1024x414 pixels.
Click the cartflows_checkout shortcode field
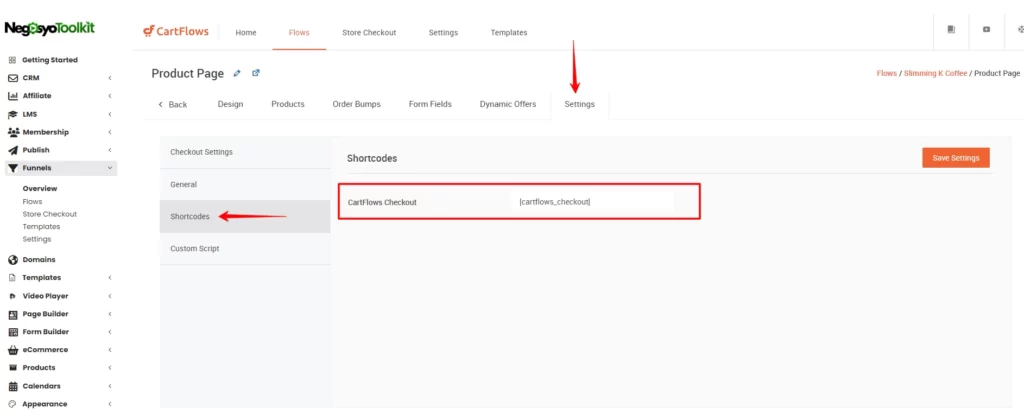pos(594,202)
